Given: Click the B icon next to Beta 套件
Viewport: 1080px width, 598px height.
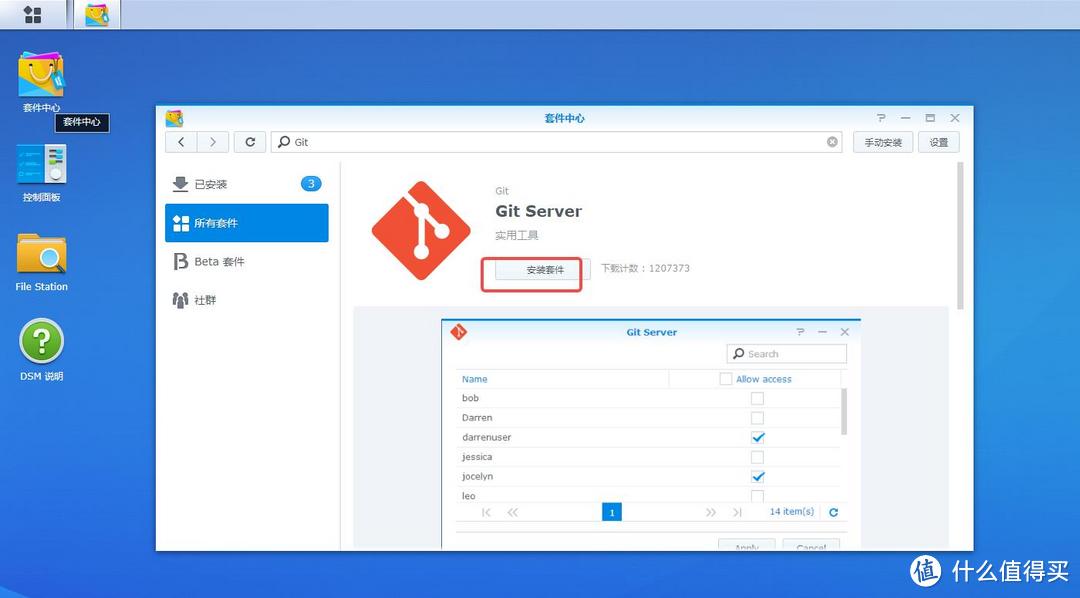Looking at the screenshot, I should (x=180, y=262).
